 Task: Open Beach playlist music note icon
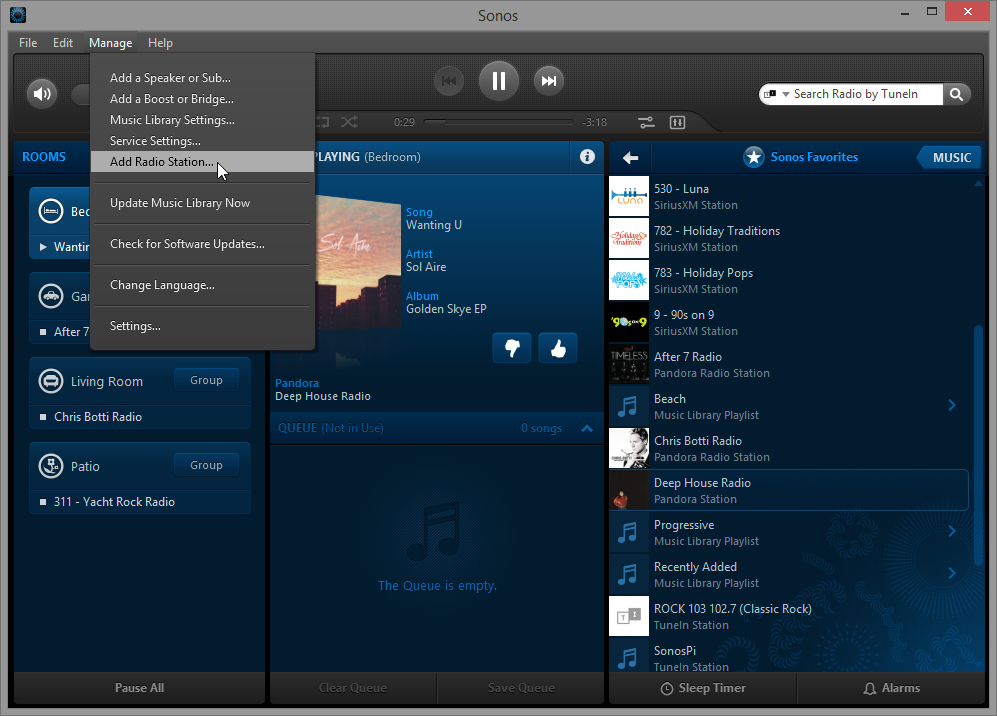[x=629, y=406]
